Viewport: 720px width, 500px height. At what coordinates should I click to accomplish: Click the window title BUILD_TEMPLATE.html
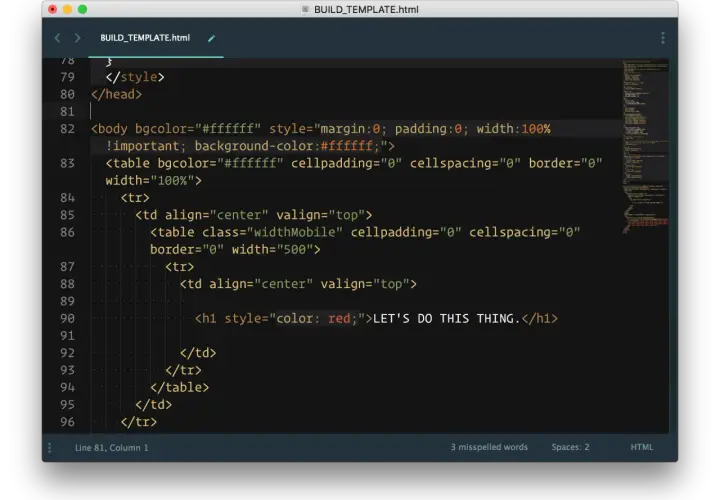366,9
